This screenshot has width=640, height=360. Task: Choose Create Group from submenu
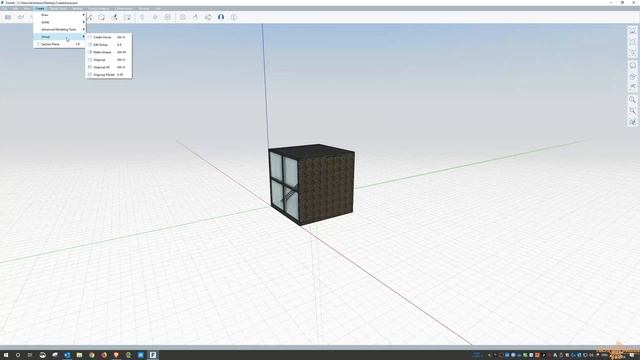[x=109, y=37]
